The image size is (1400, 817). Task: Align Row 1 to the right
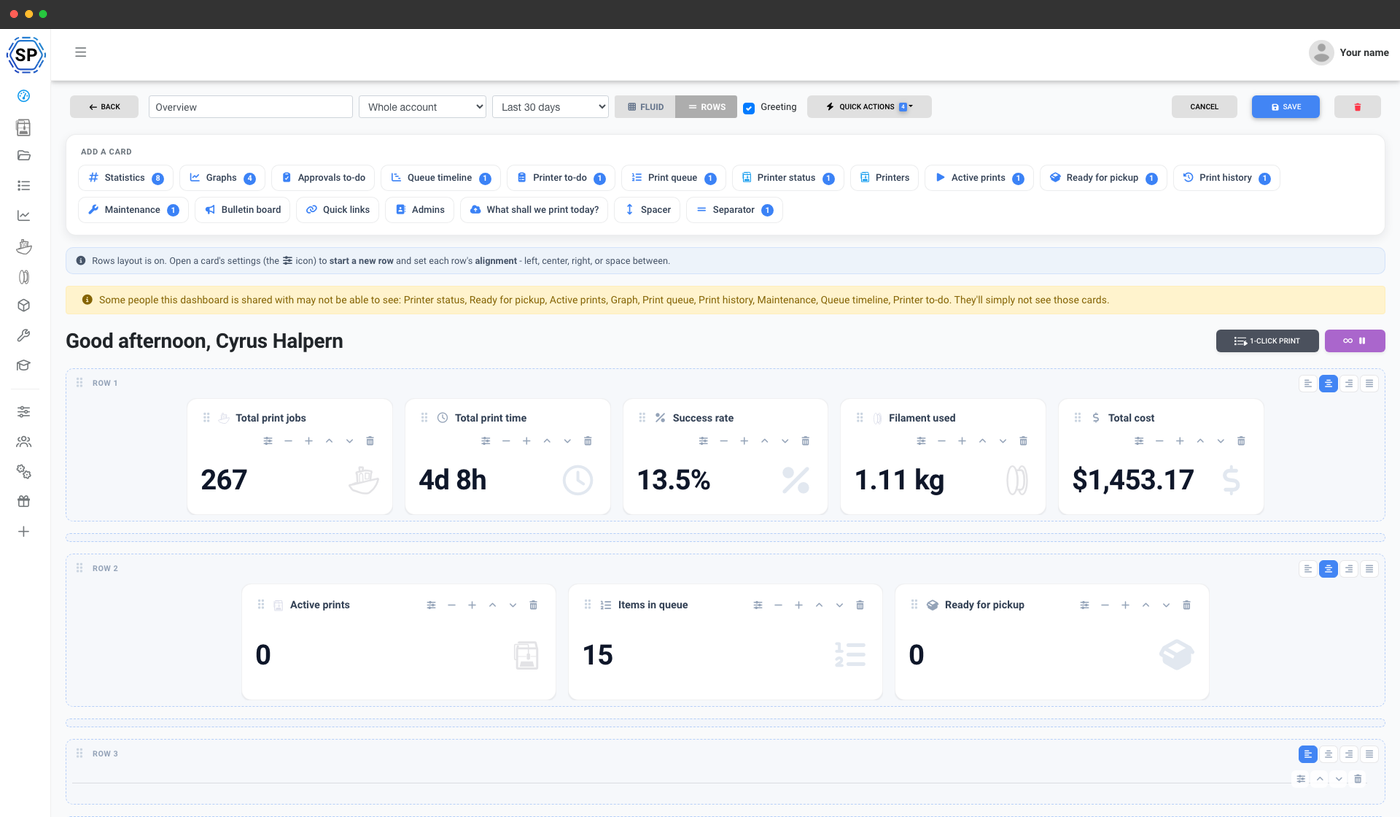(1349, 383)
